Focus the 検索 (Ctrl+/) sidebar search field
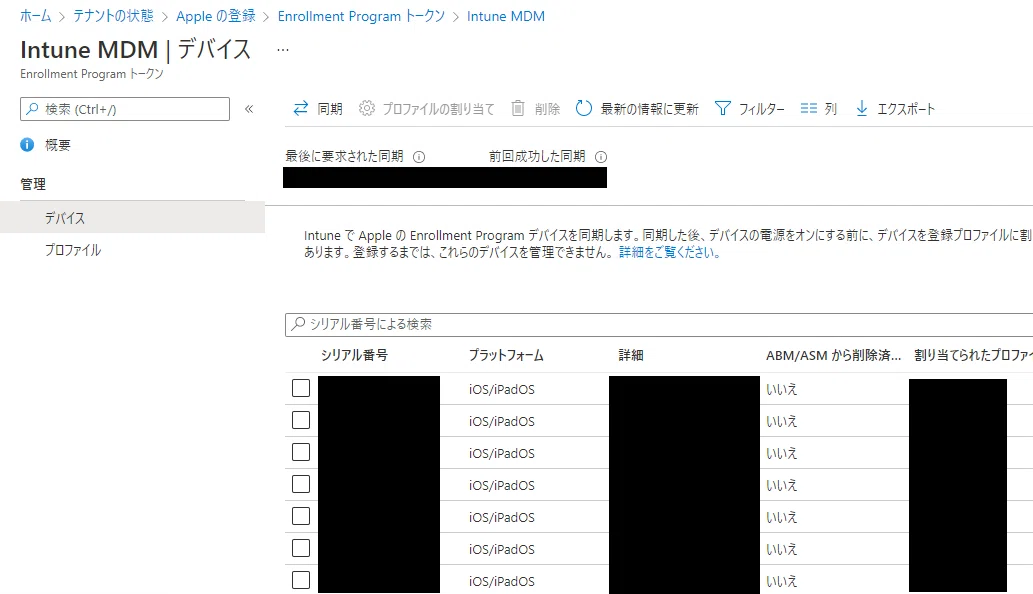This screenshot has width=1033, height=594. point(125,109)
